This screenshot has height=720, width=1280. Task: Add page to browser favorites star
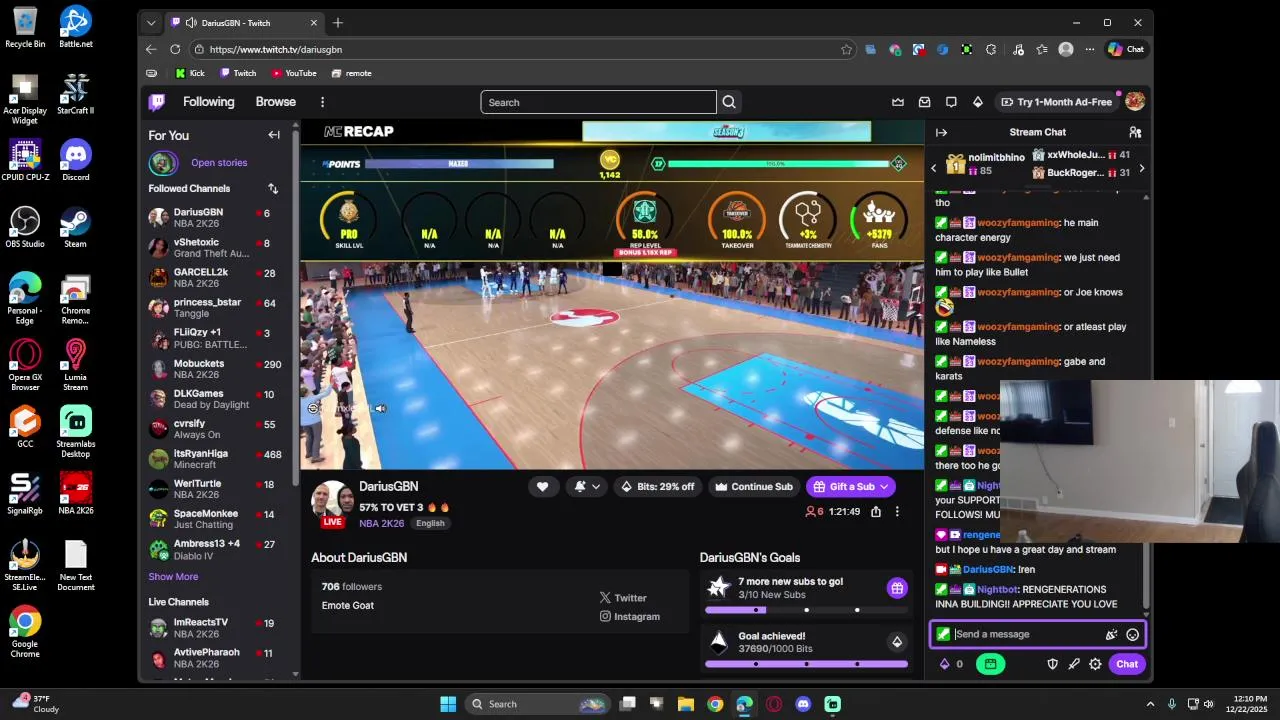tap(846, 49)
